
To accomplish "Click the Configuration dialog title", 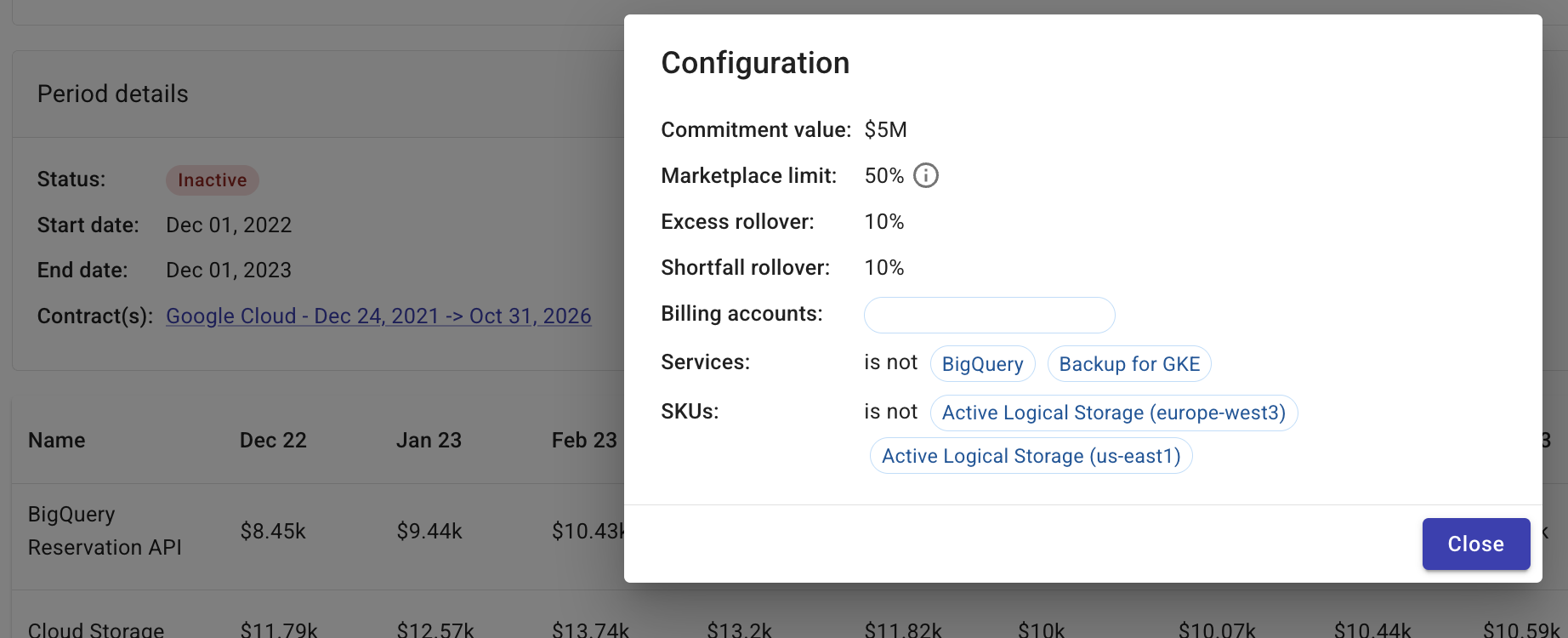I will 755,63.
